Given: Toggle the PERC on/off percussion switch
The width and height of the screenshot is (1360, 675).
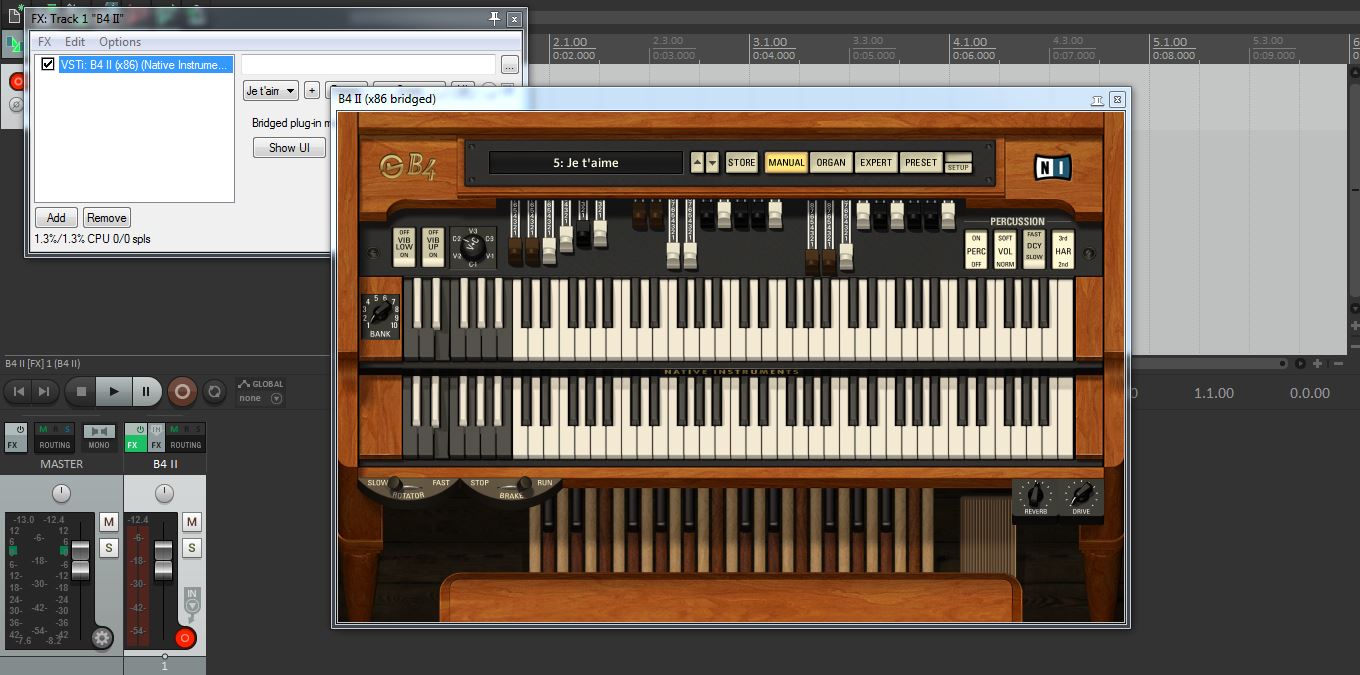Looking at the screenshot, I should [x=975, y=250].
